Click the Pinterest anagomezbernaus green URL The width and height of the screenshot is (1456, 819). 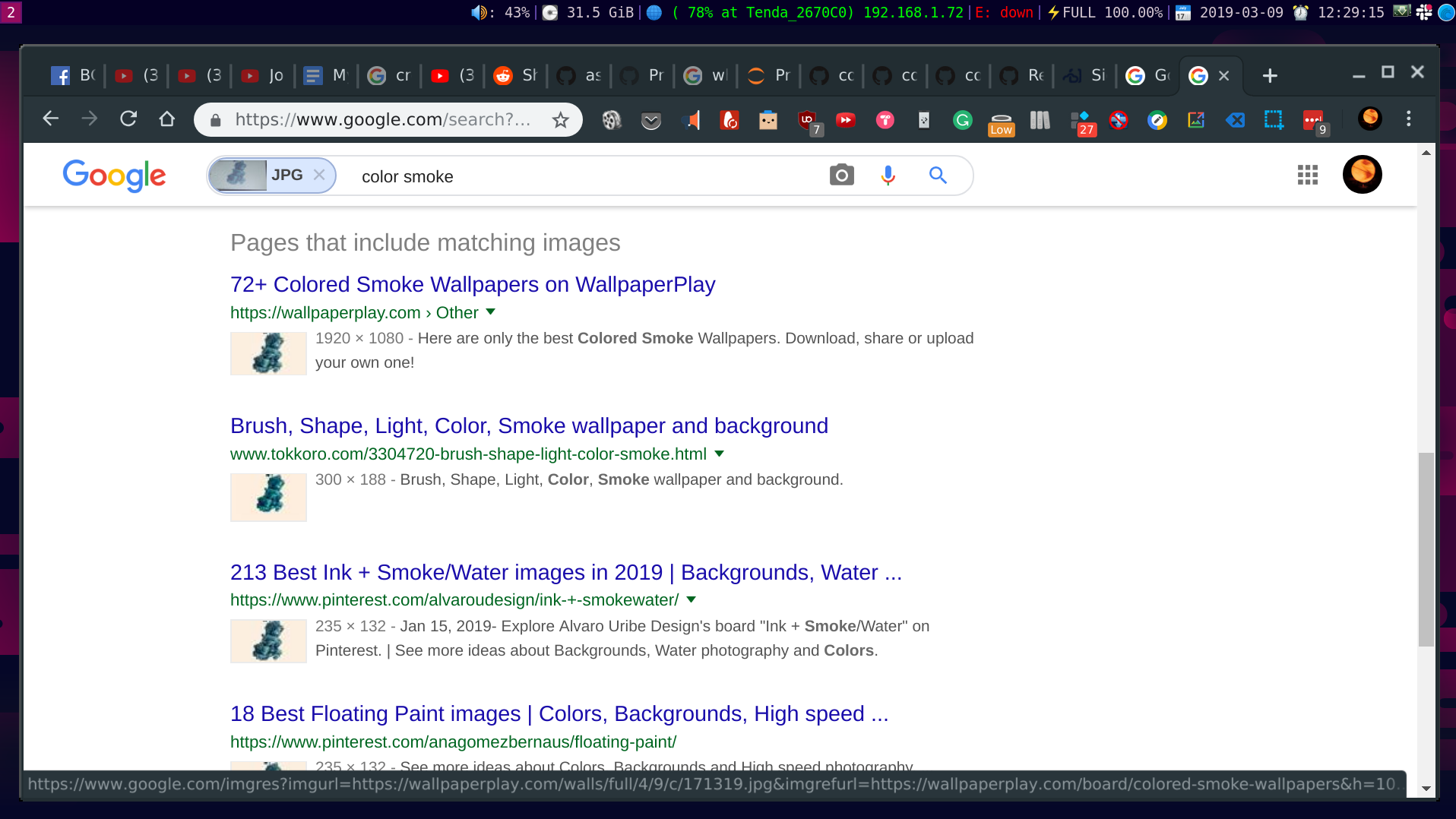453,742
